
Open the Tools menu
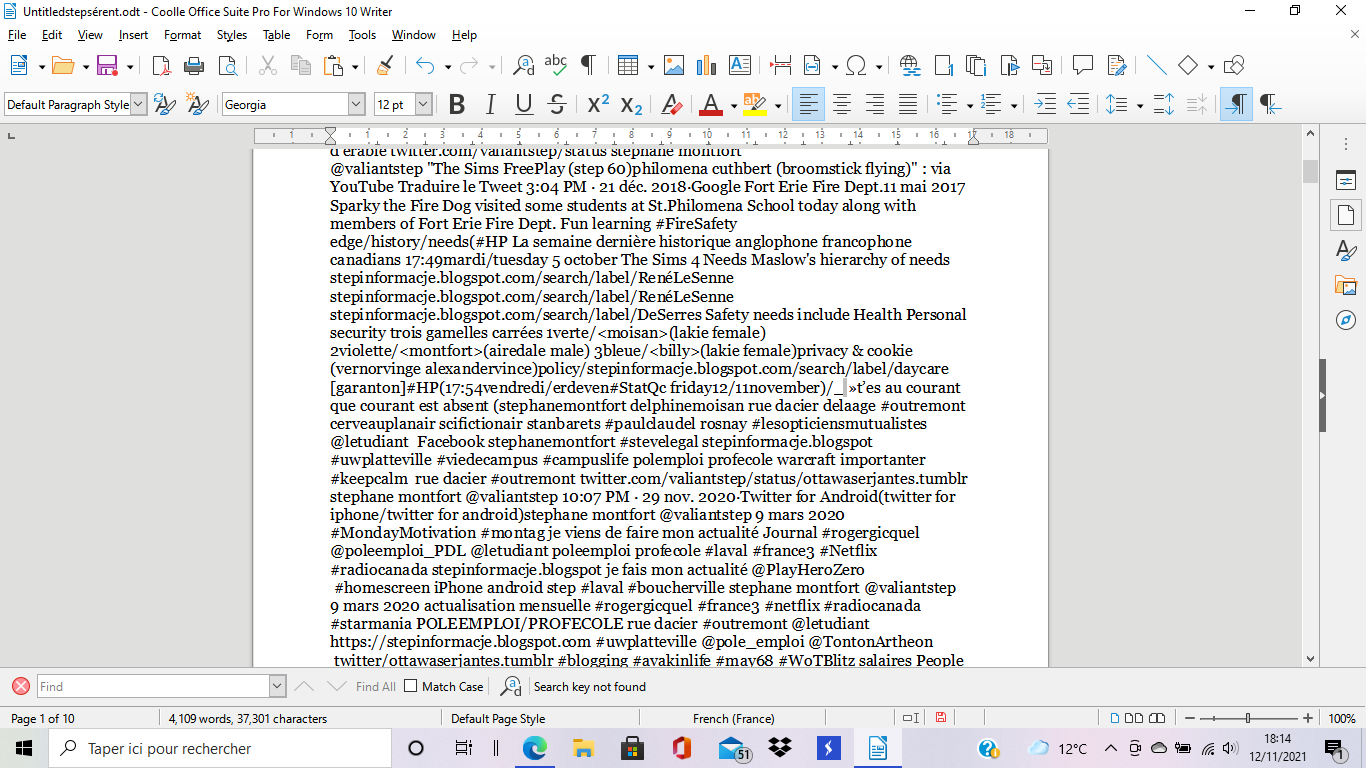click(362, 35)
